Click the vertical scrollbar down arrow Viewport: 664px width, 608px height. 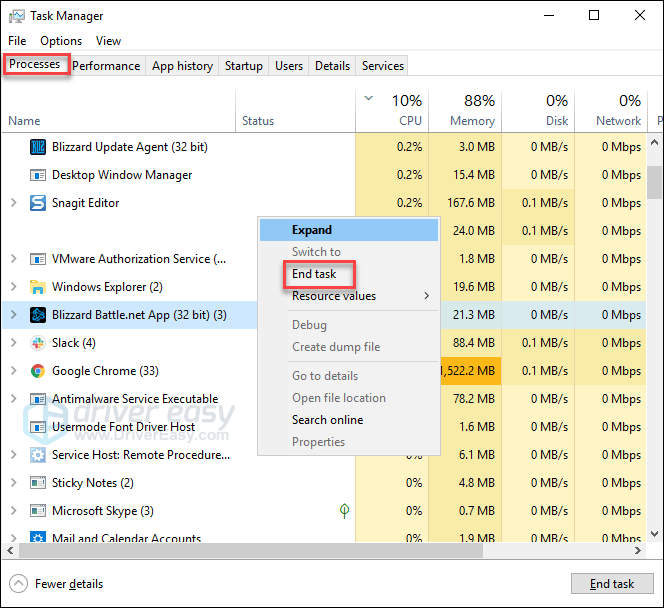[x=654, y=533]
